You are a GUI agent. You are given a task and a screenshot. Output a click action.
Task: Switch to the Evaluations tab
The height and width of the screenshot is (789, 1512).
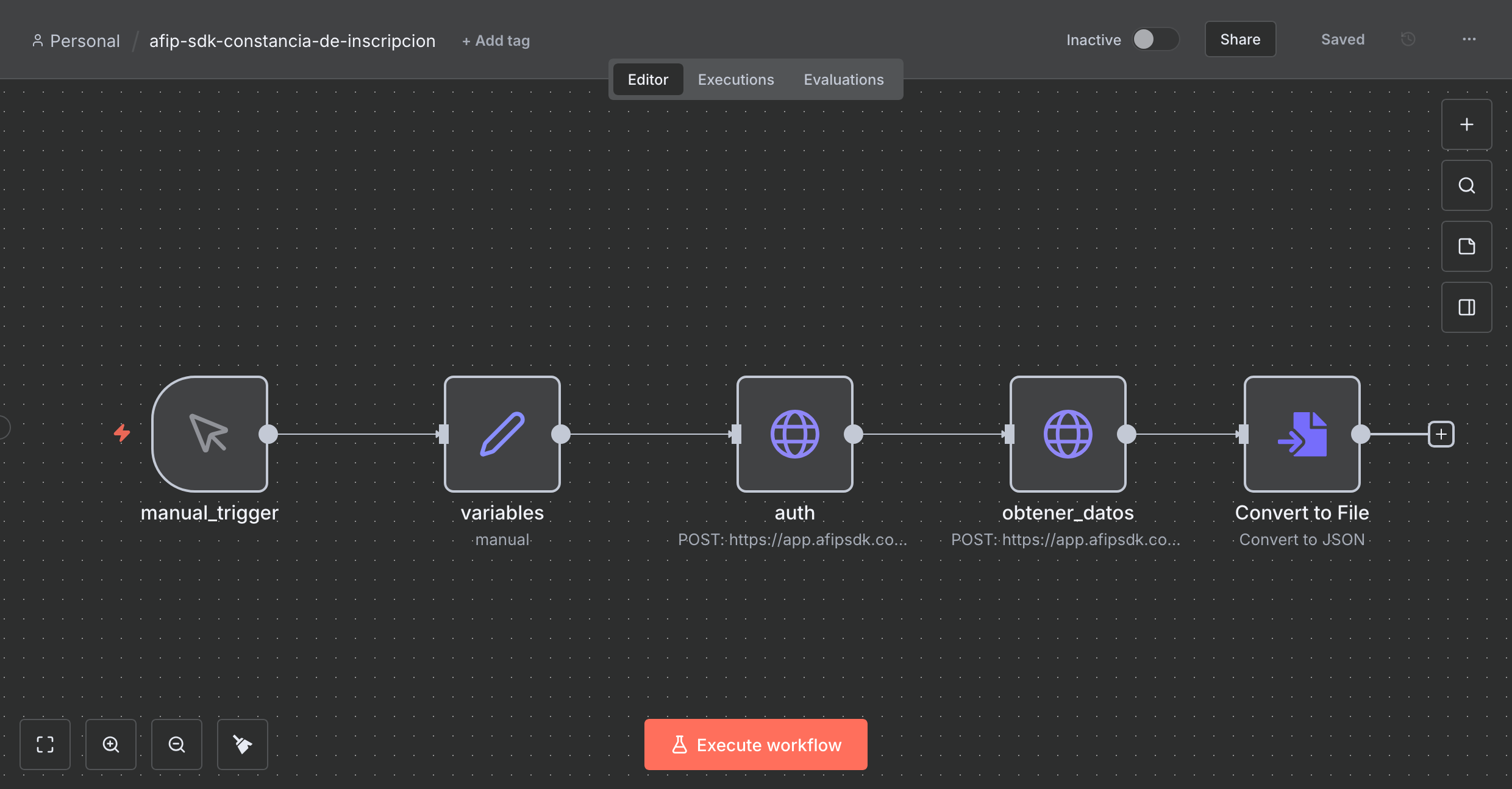coord(843,80)
